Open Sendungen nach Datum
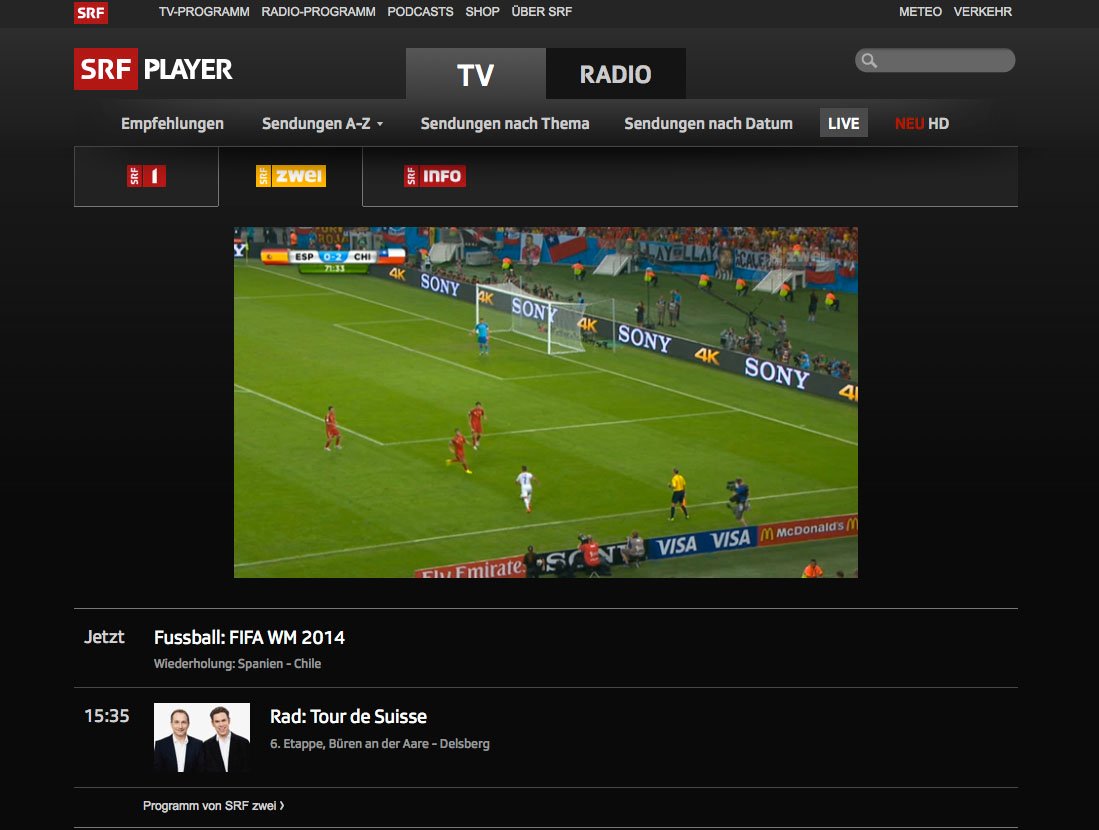 click(x=709, y=124)
